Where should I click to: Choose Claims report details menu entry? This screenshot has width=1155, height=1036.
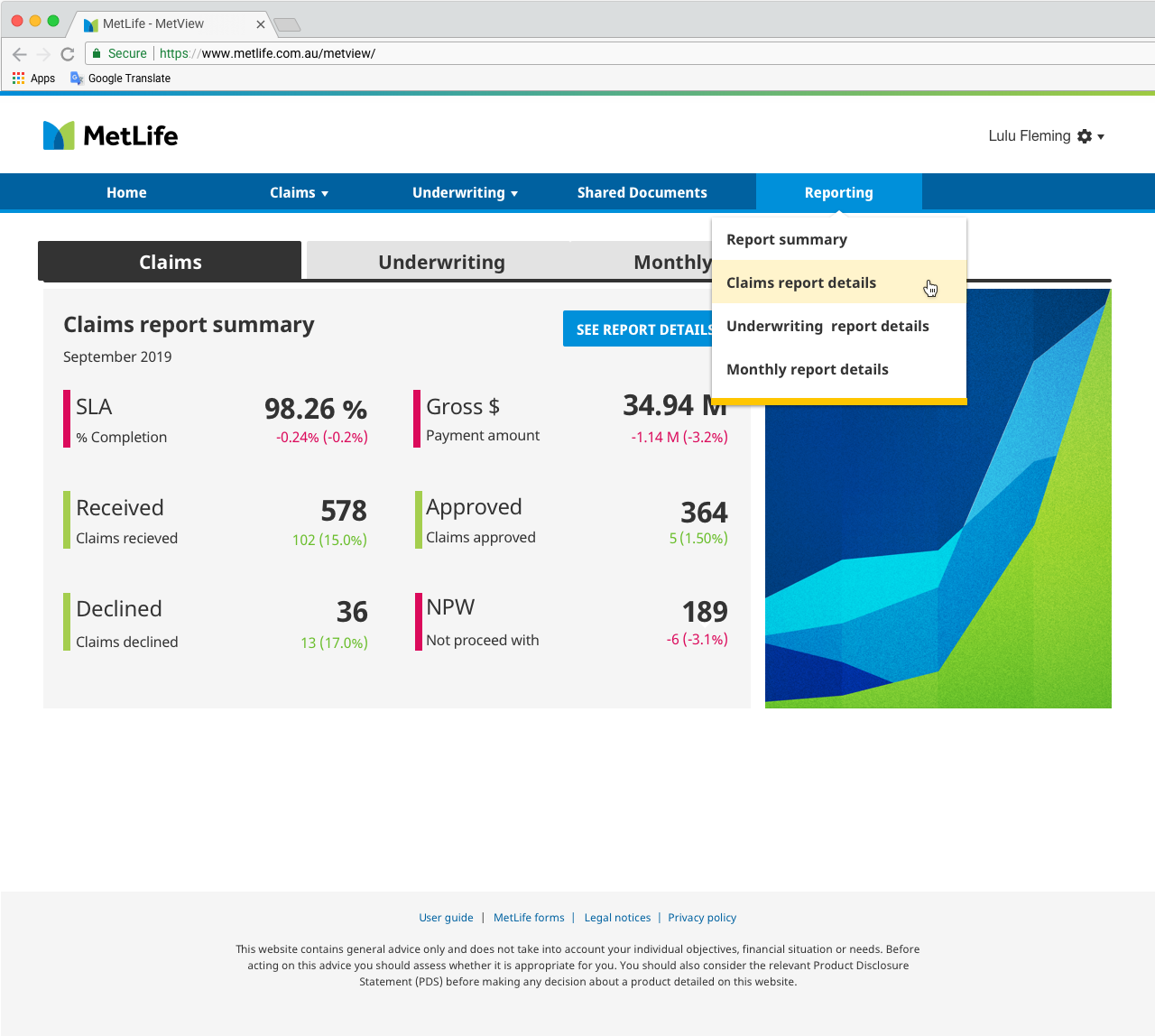pyautogui.click(x=839, y=282)
